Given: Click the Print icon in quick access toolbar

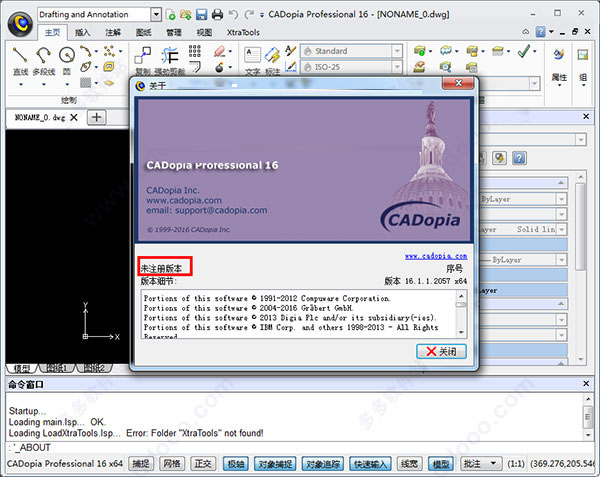Looking at the screenshot, I should pyautogui.click(x=217, y=15).
